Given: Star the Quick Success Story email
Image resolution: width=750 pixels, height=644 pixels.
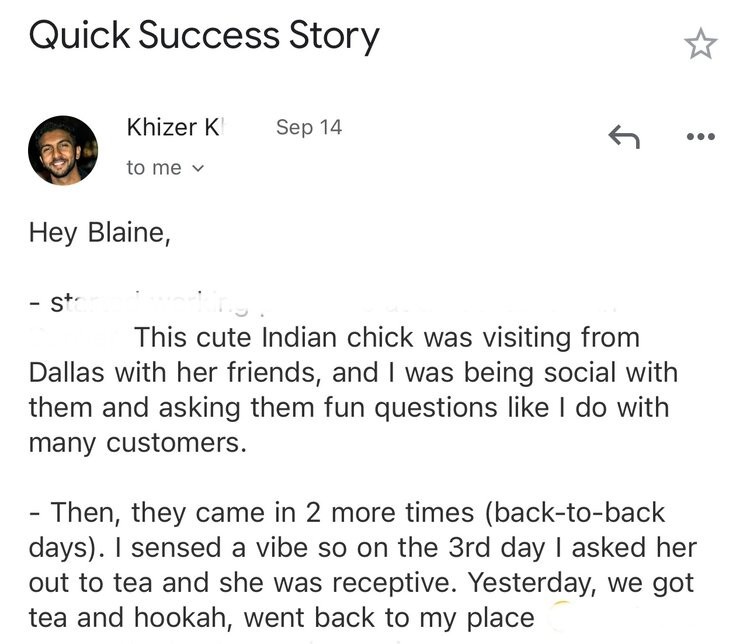Looking at the screenshot, I should [x=700, y=44].
